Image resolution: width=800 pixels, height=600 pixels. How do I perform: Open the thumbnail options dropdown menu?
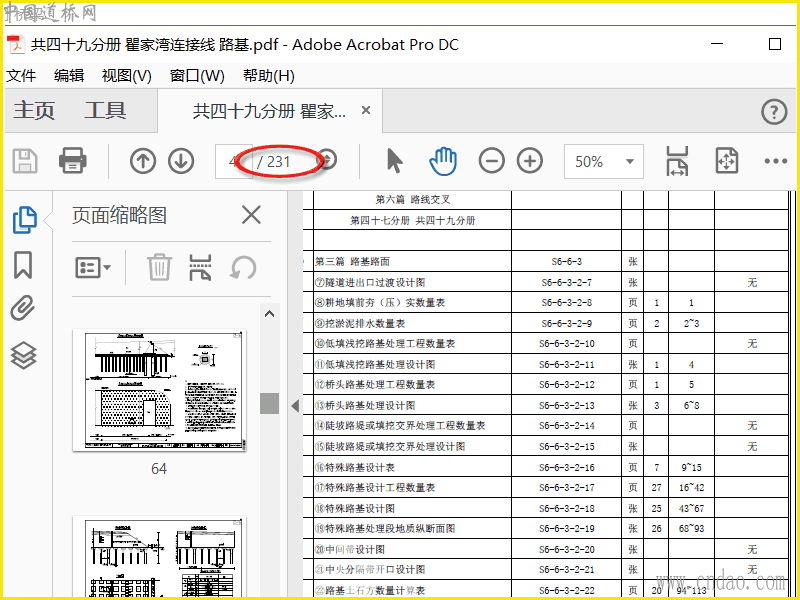93,267
